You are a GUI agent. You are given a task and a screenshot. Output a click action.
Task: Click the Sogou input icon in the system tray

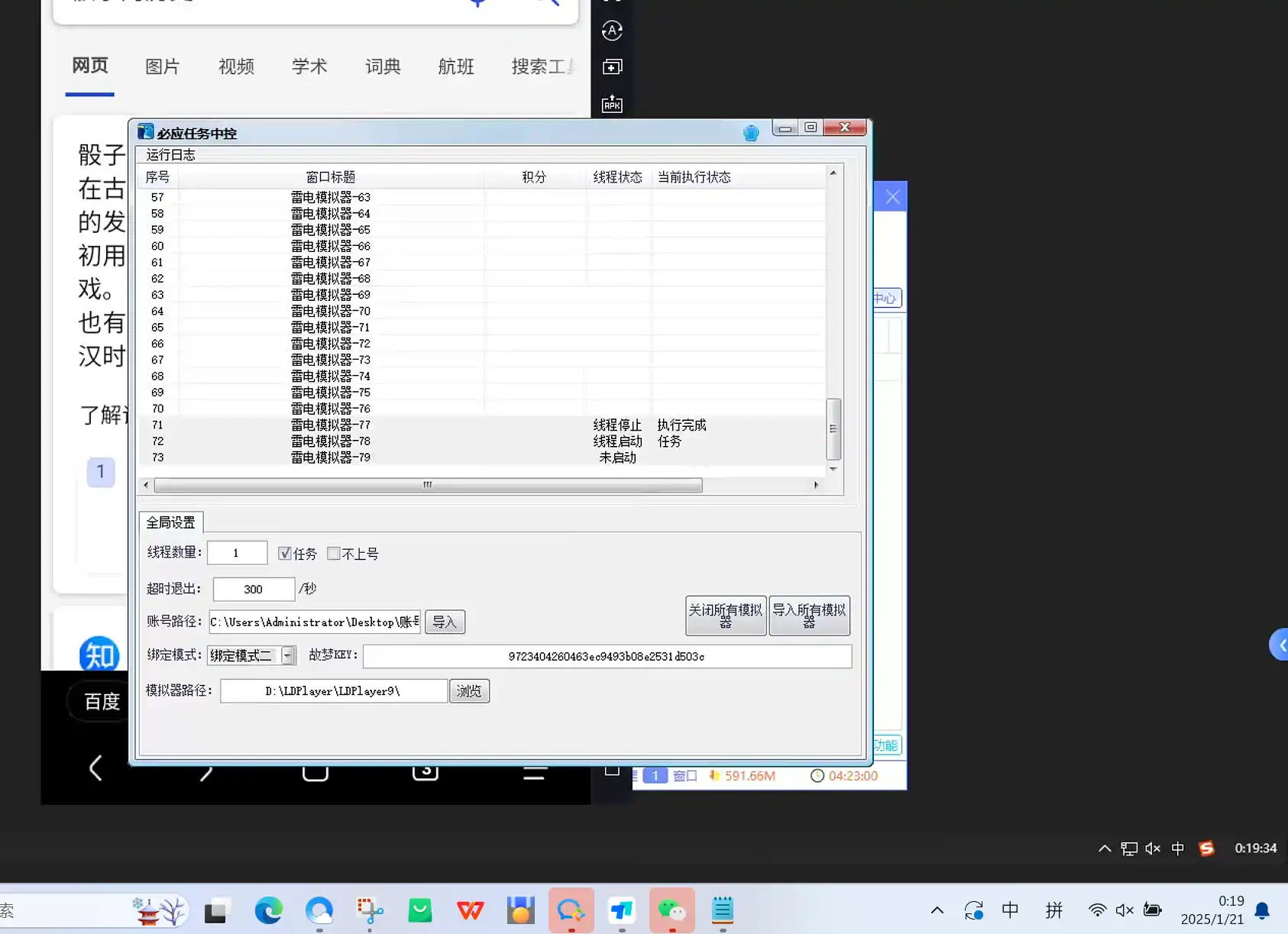point(1207,848)
